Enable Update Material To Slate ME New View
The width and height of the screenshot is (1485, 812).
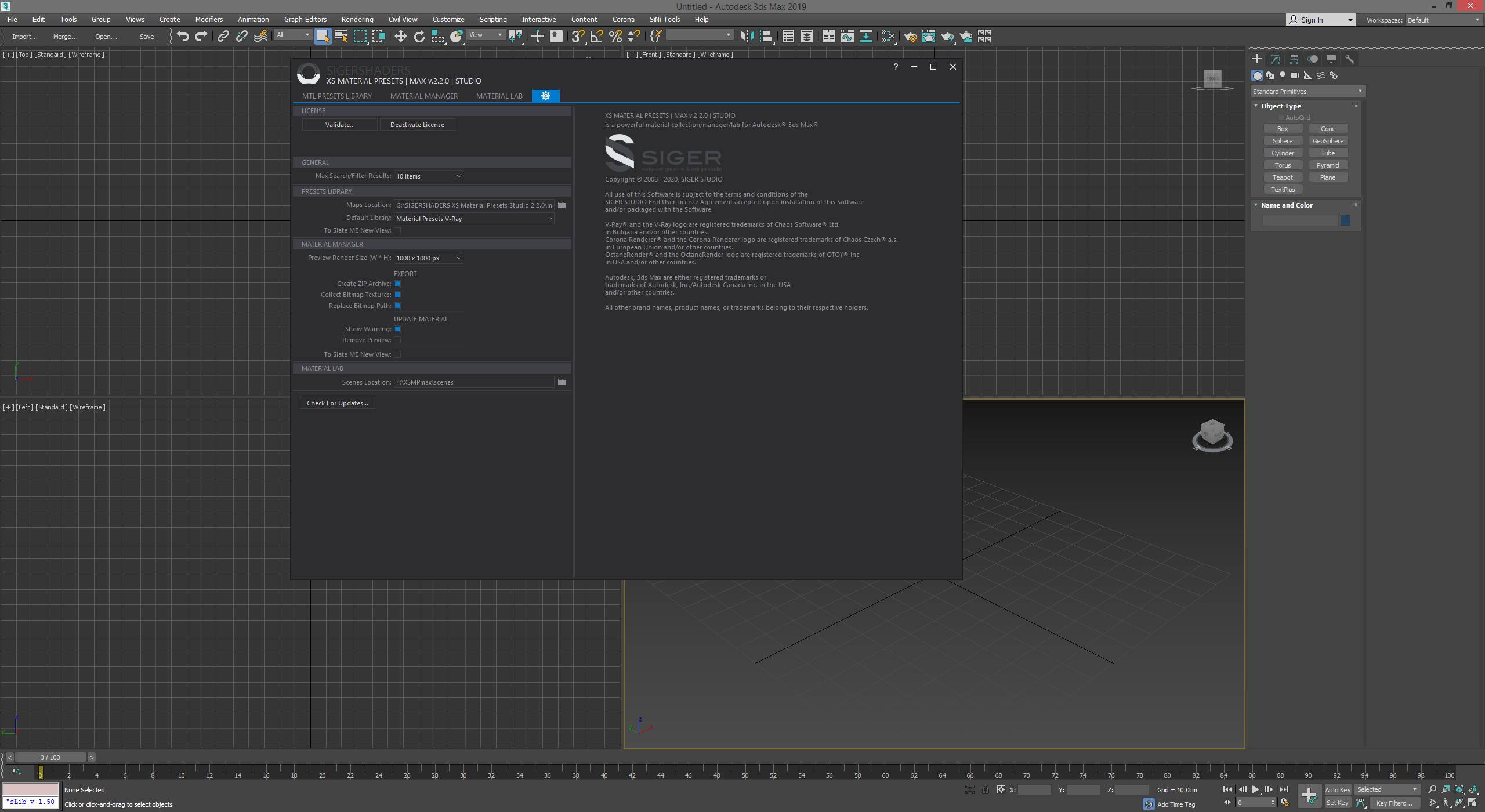[x=397, y=354]
